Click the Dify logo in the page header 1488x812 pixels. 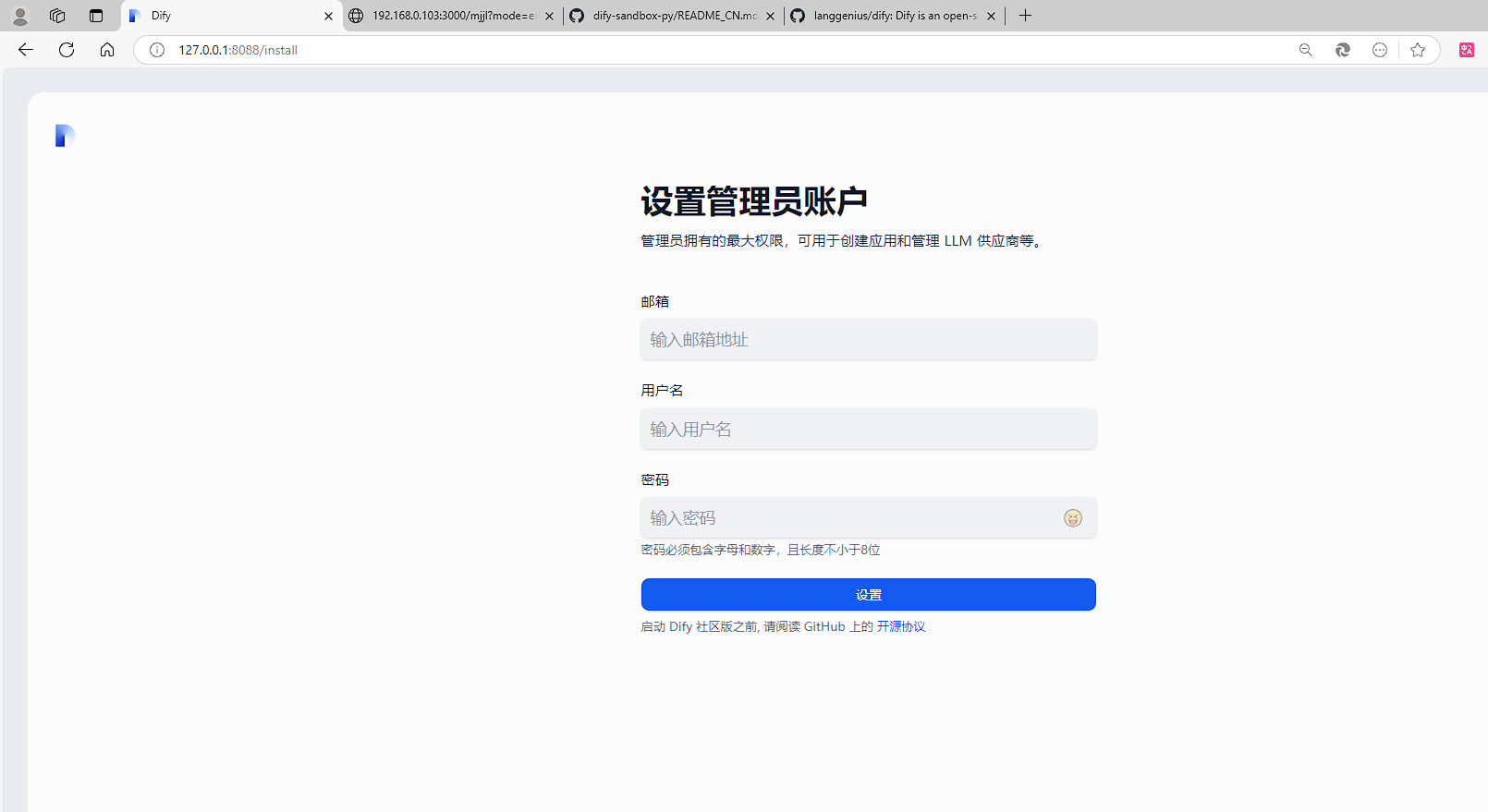pyautogui.click(x=65, y=136)
